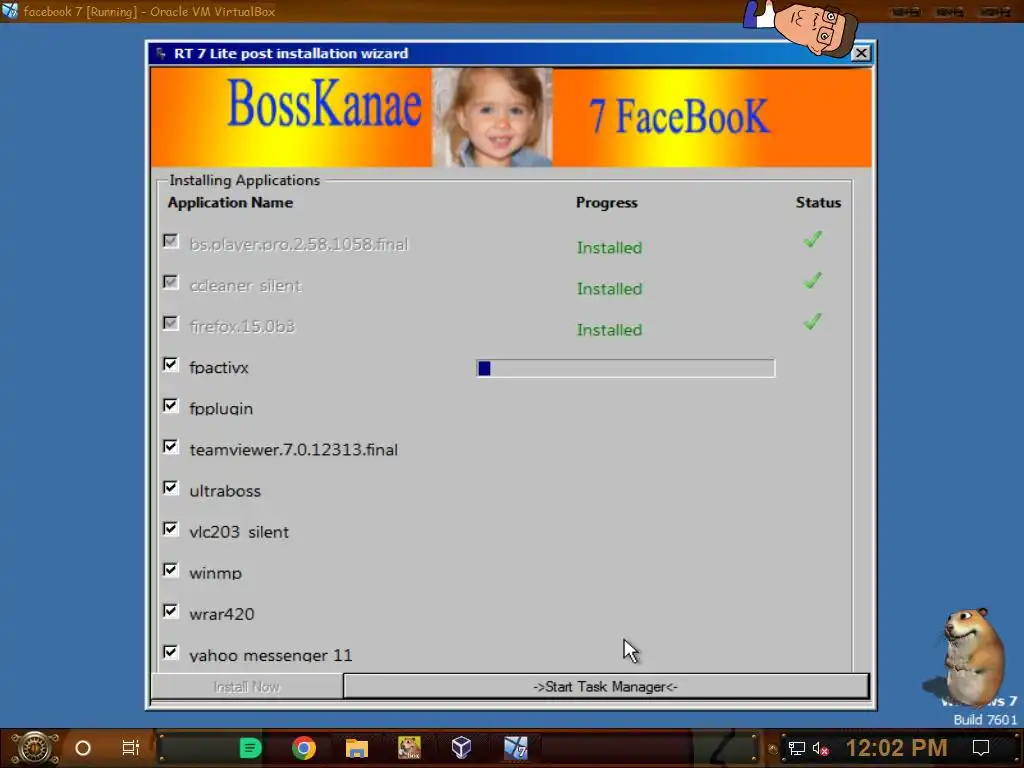
Task: Click the disabled bs.player.pro checkbox
Action: [x=170, y=241]
